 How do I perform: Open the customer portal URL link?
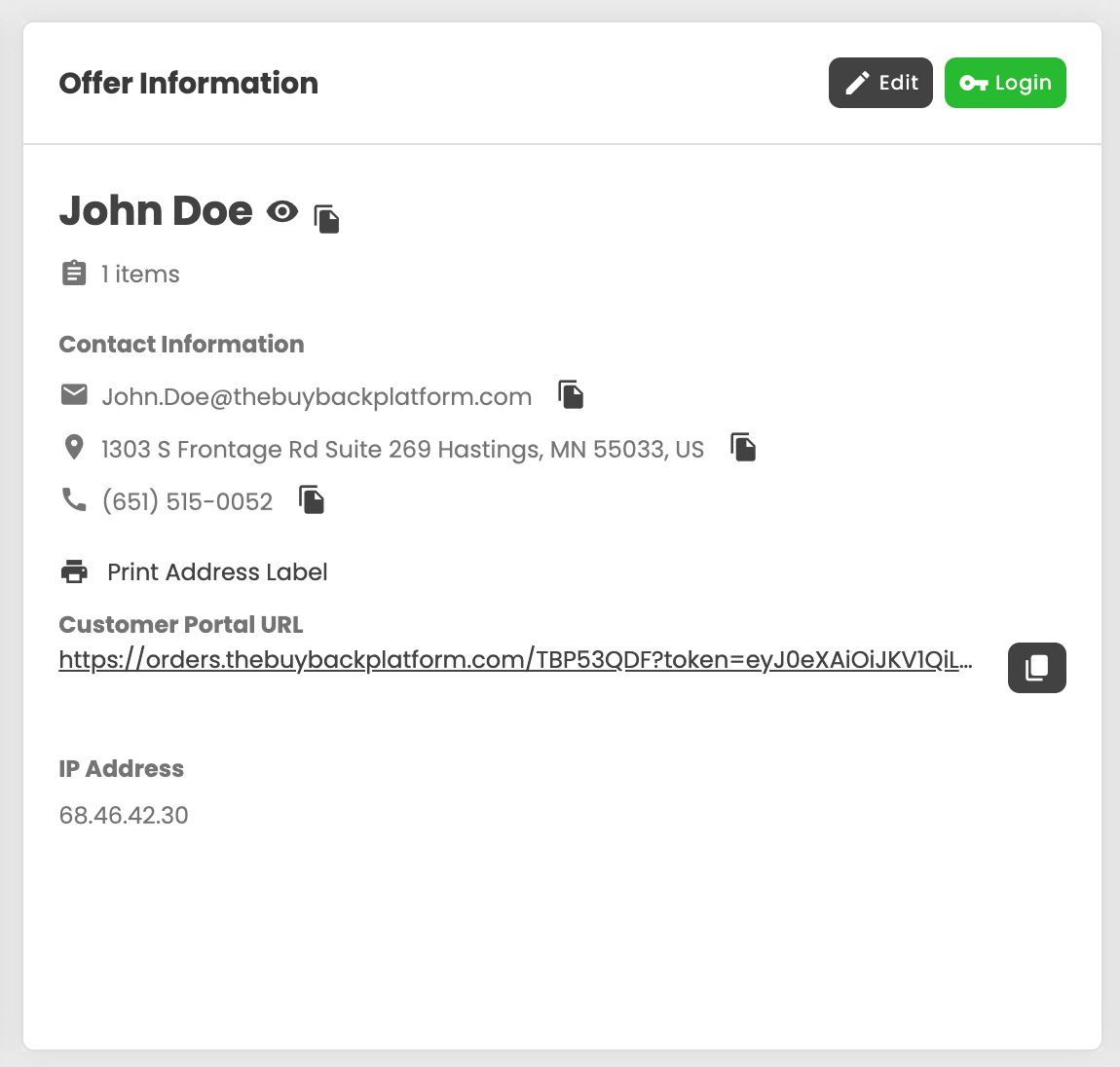click(515, 660)
